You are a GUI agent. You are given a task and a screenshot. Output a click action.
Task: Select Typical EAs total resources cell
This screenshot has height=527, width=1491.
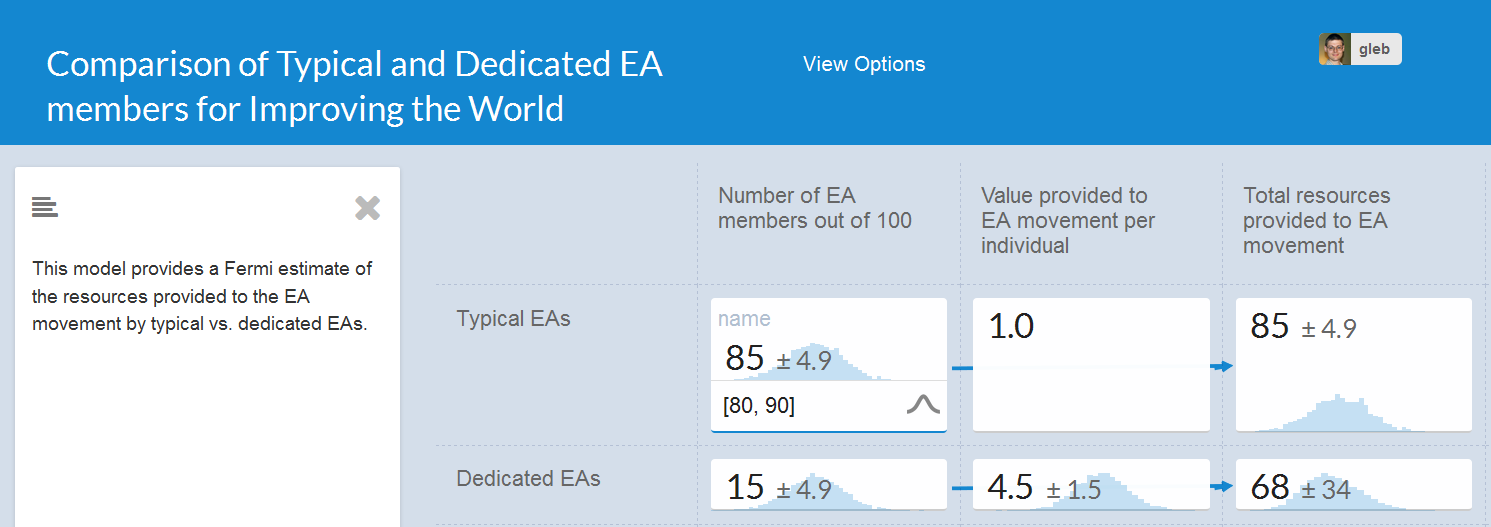coord(1353,365)
